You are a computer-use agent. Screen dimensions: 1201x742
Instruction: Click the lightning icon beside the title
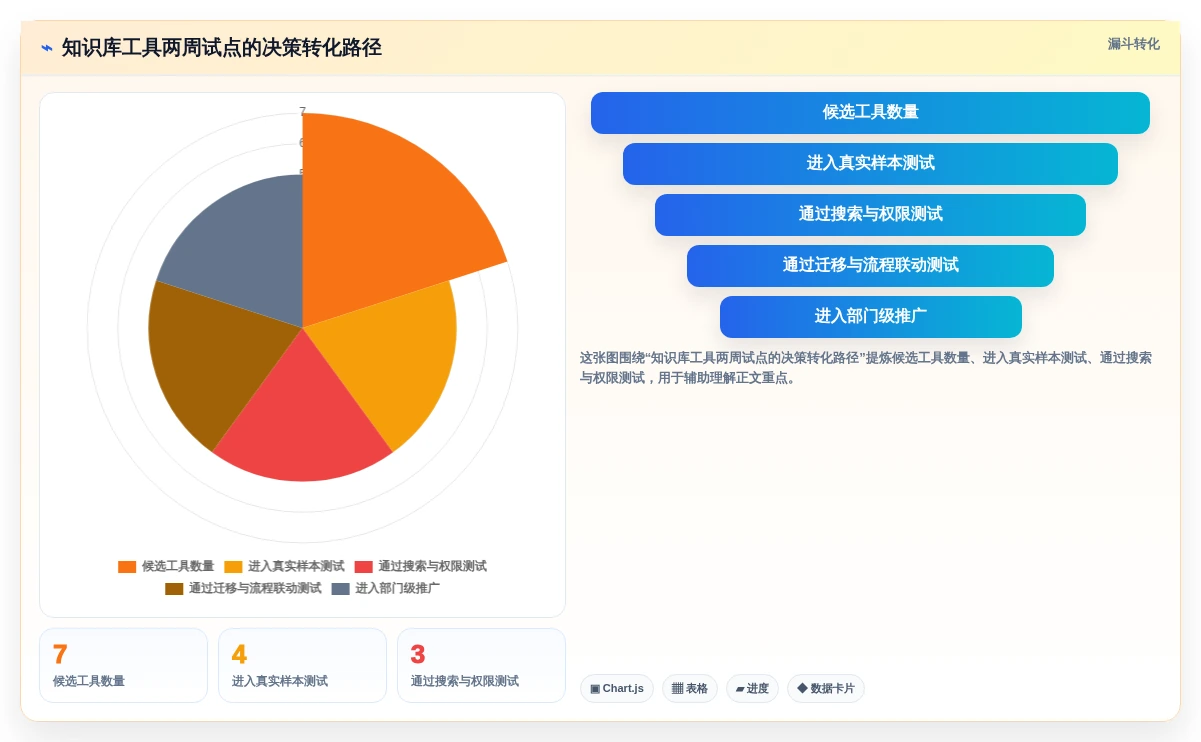pos(47,48)
